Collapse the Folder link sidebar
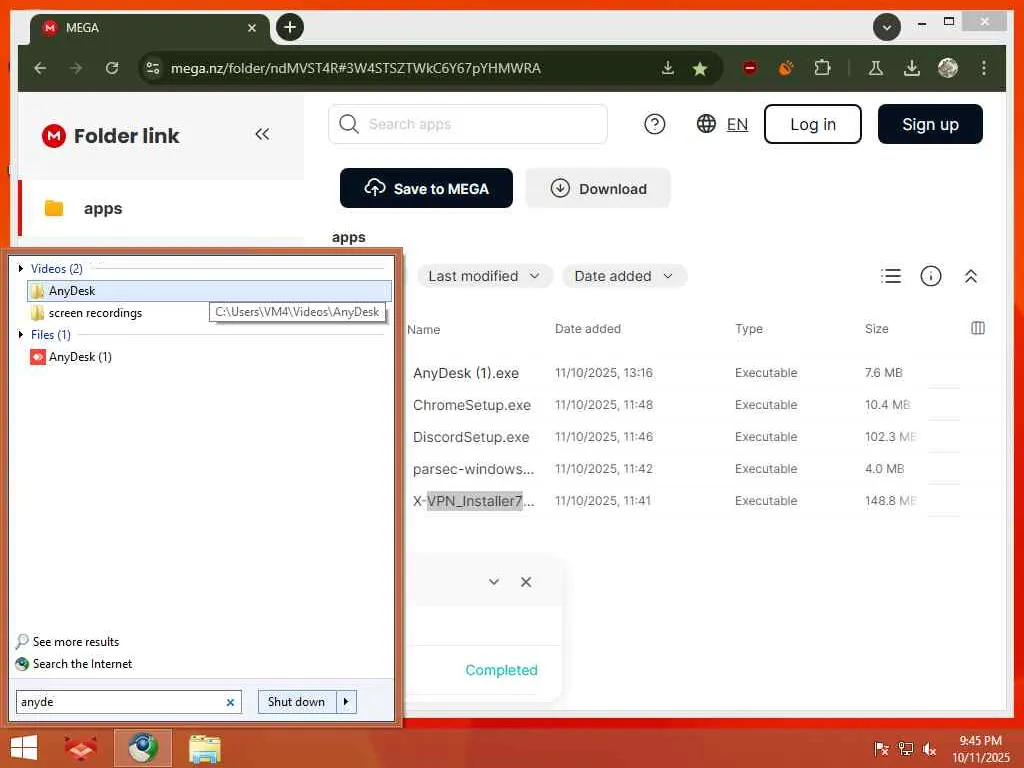1024x768 pixels. tap(262, 134)
